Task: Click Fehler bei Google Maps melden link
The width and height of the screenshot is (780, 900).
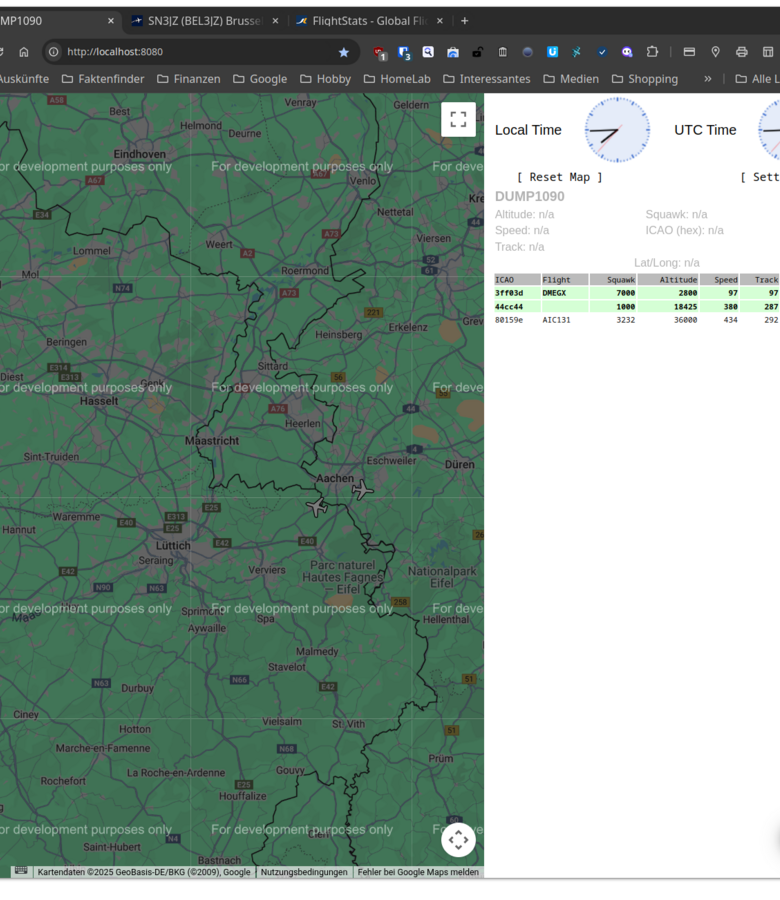Action: [418, 871]
